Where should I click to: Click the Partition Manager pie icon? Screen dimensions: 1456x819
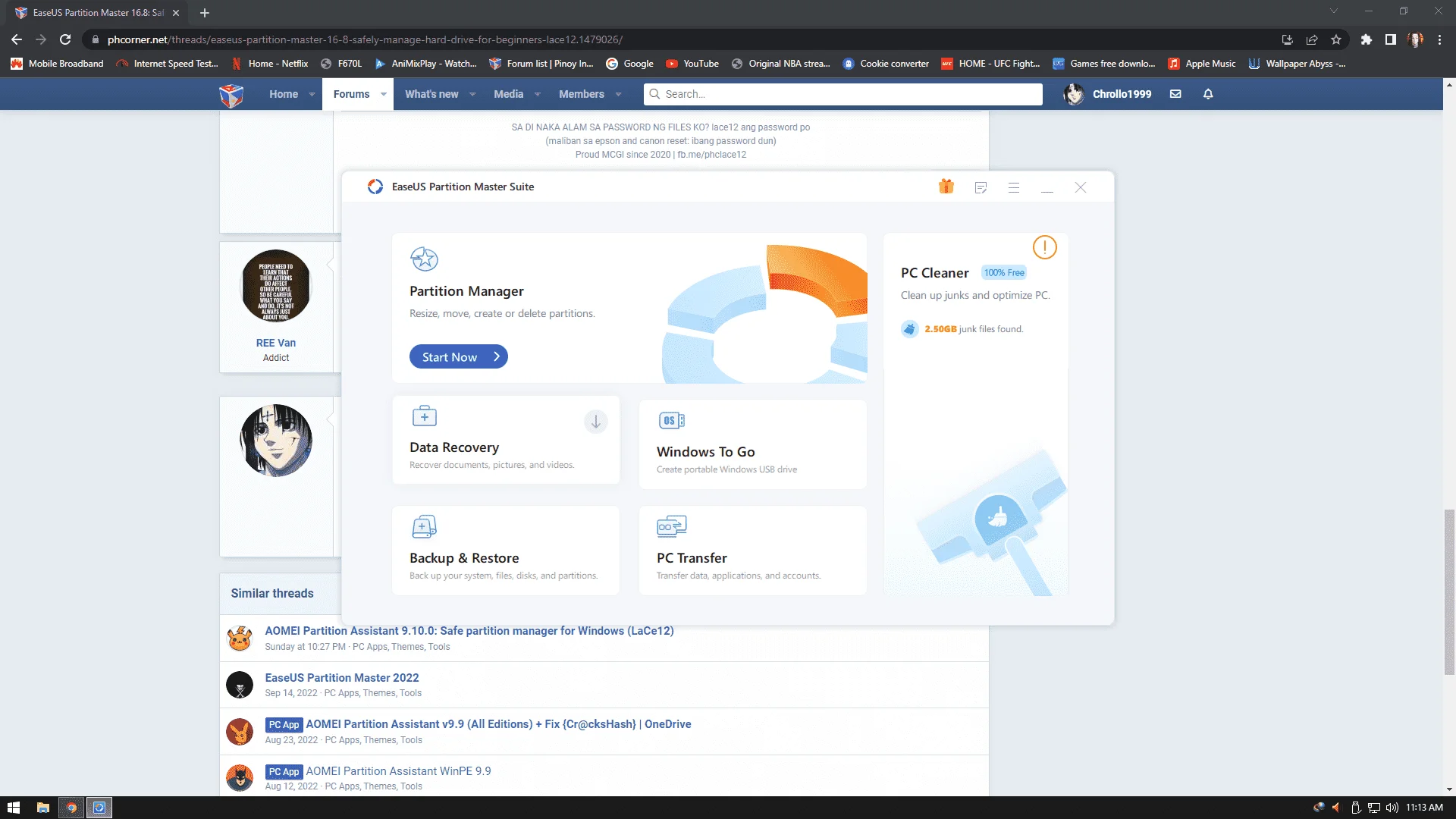click(x=424, y=259)
